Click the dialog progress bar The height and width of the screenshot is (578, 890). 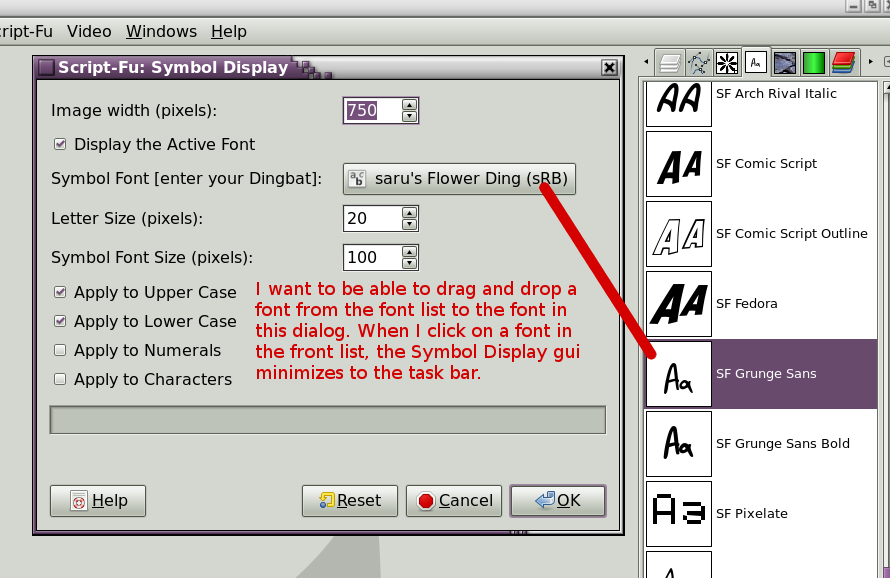point(328,420)
